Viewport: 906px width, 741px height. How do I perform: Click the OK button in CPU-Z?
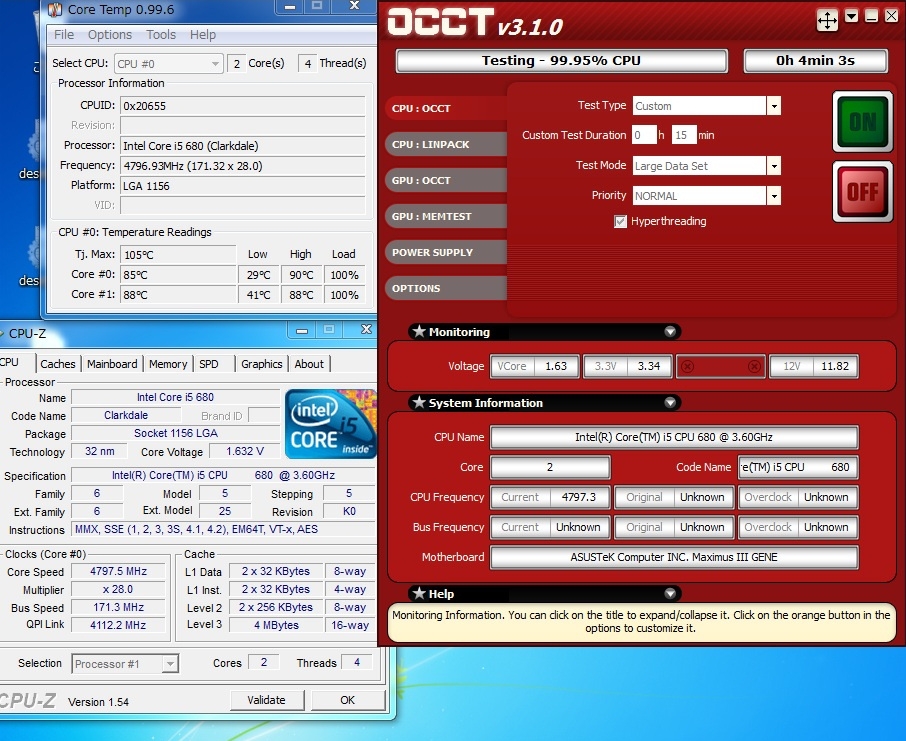pos(348,701)
